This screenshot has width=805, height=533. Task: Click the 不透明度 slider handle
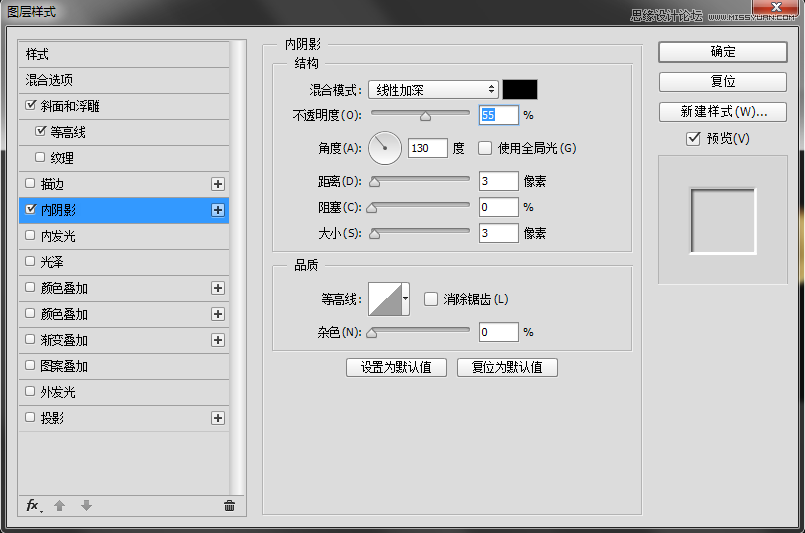(x=425, y=116)
